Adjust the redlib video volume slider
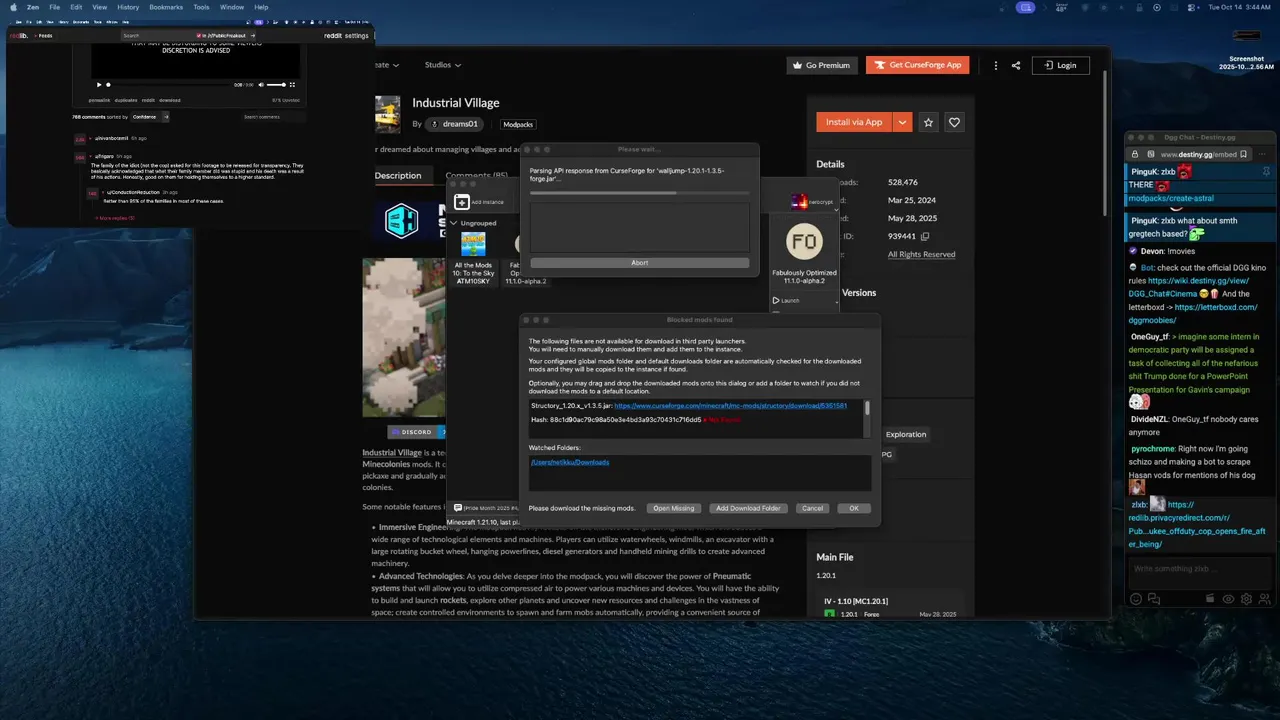Viewport: 1280px width, 720px height. (277, 85)
